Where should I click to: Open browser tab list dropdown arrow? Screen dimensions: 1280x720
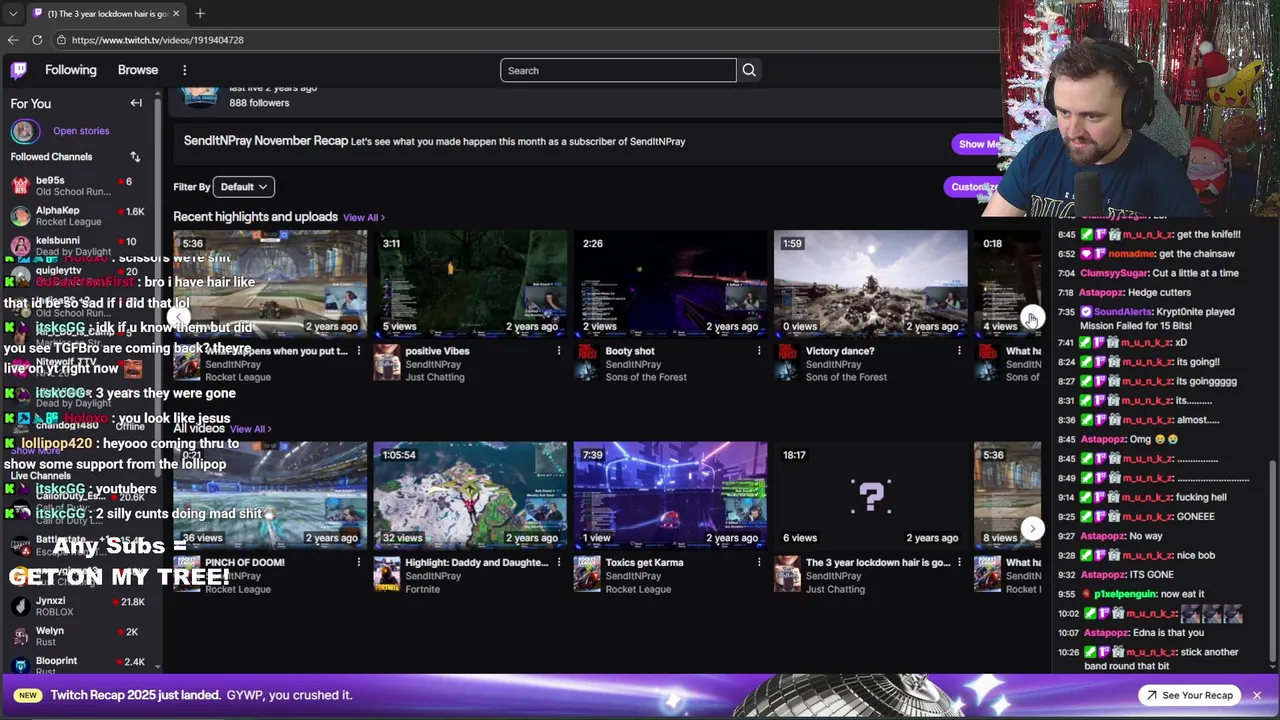pyautogui.click(x=12, y=13)
